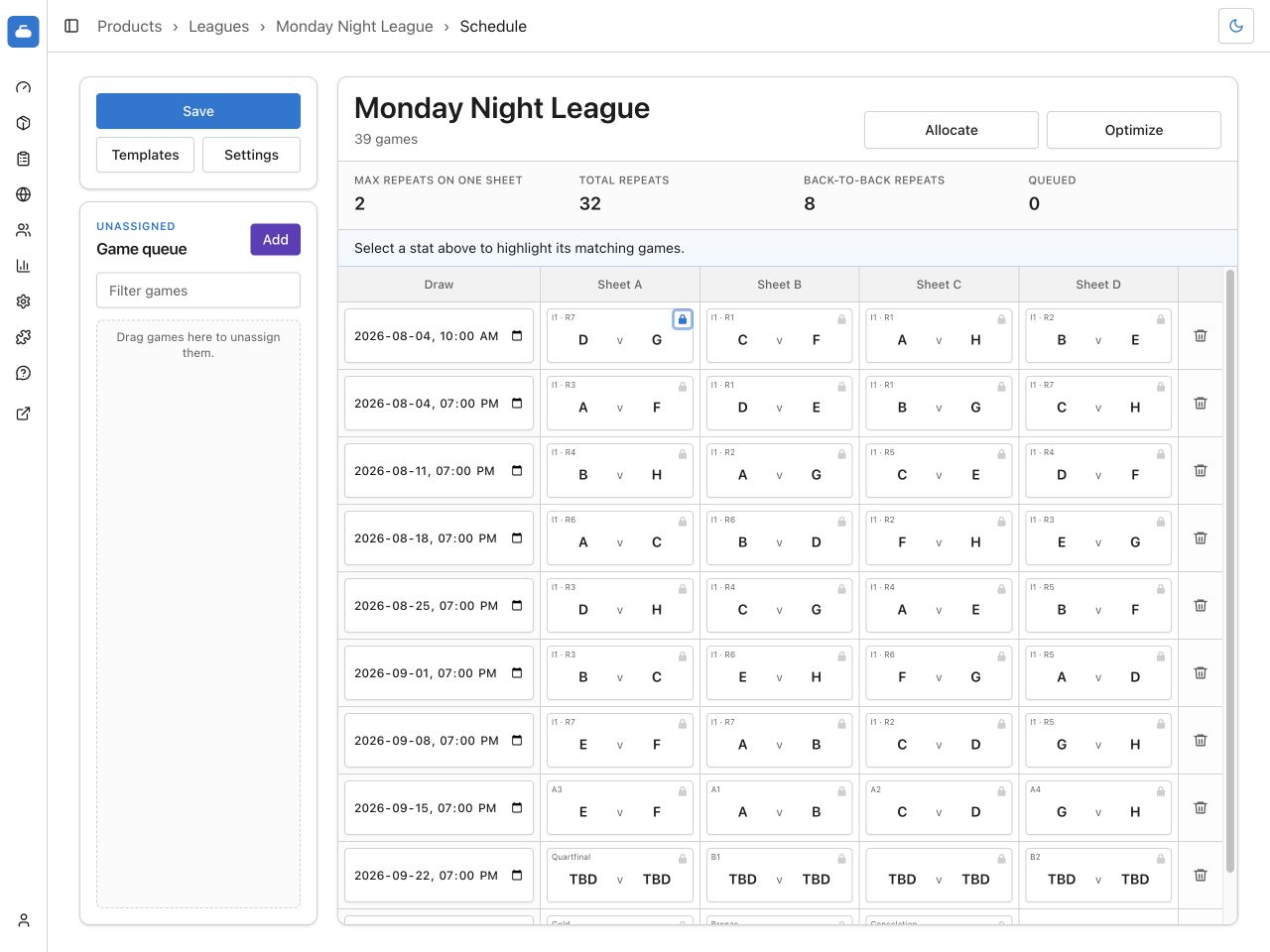Select the C v D A2 game card
1270x952 pixels.
click(939, 808)
